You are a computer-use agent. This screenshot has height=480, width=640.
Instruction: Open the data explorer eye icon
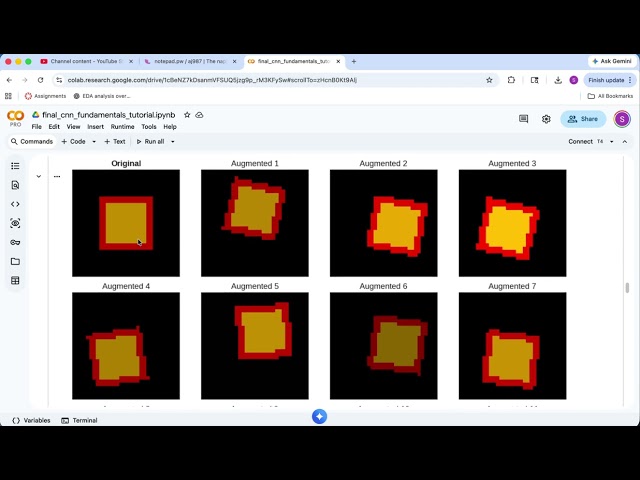pyautogui.click(x=15, y=223)
